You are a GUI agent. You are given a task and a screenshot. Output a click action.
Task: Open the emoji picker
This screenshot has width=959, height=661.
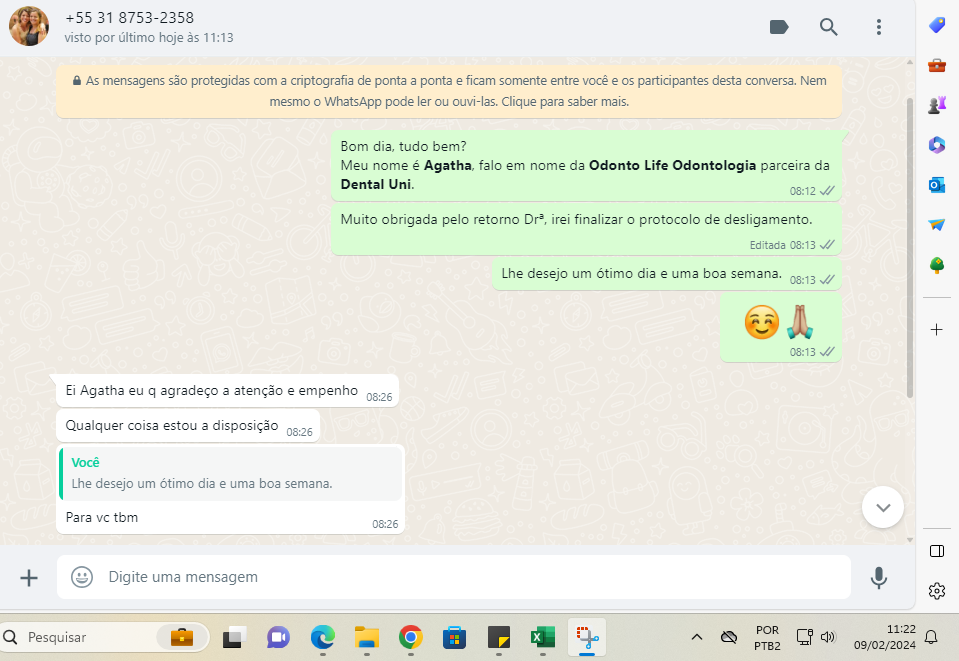tap(82, 577)
